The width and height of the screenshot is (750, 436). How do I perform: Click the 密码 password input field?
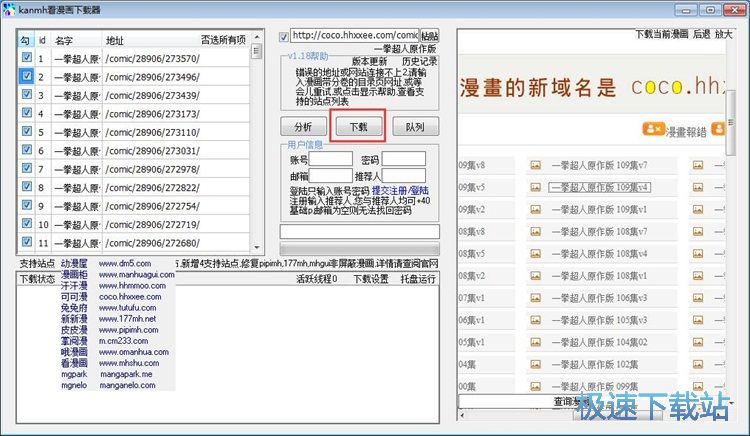(404, 159)
